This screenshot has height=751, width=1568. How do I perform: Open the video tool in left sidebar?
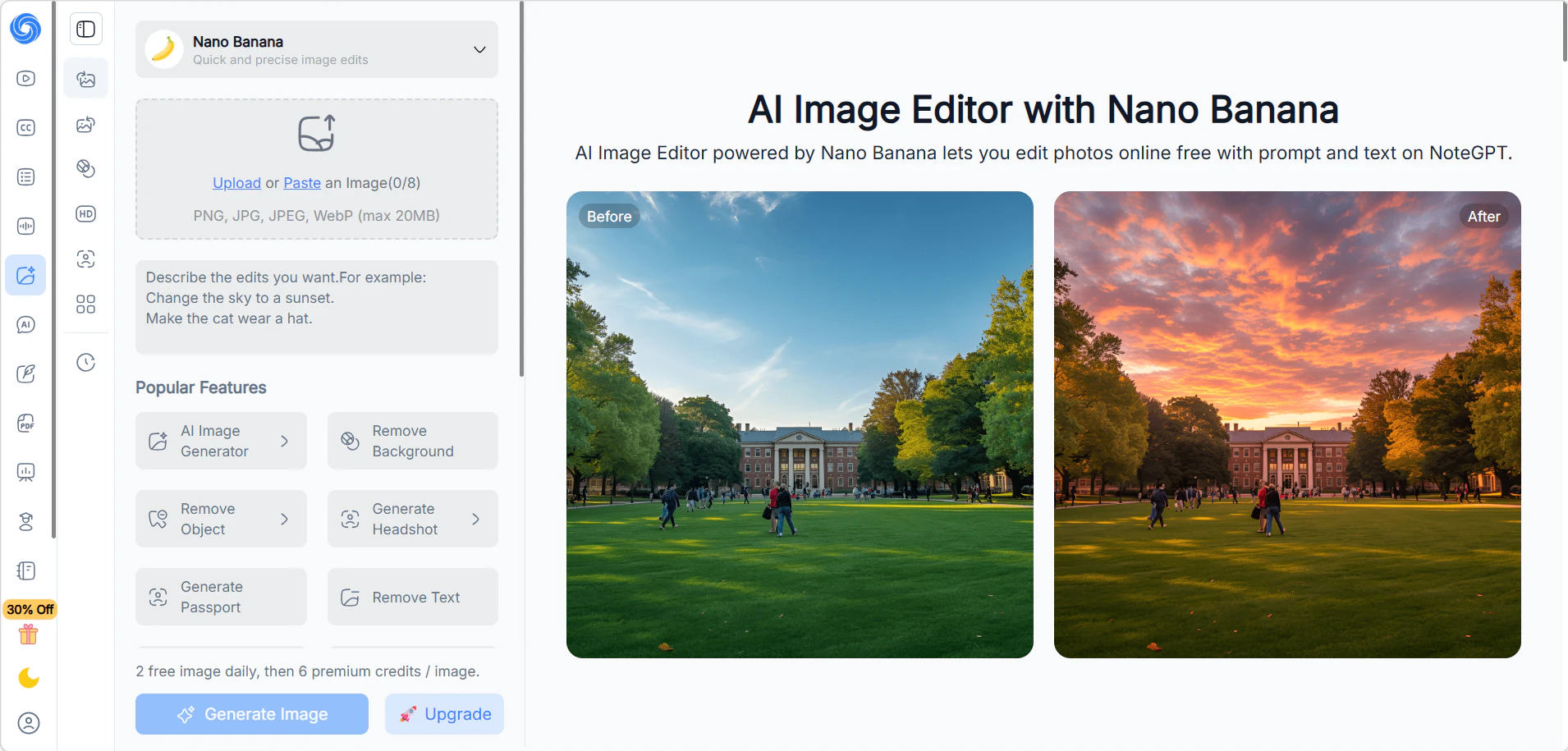[26, 79]
